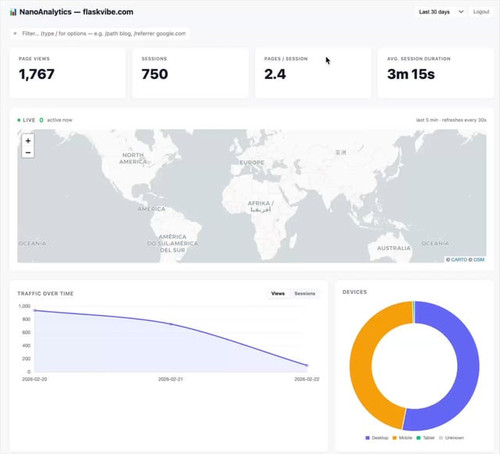The width and height of the screenshot is (500, 454).
Task: Click the Logout button
Action: click(481, 12)
